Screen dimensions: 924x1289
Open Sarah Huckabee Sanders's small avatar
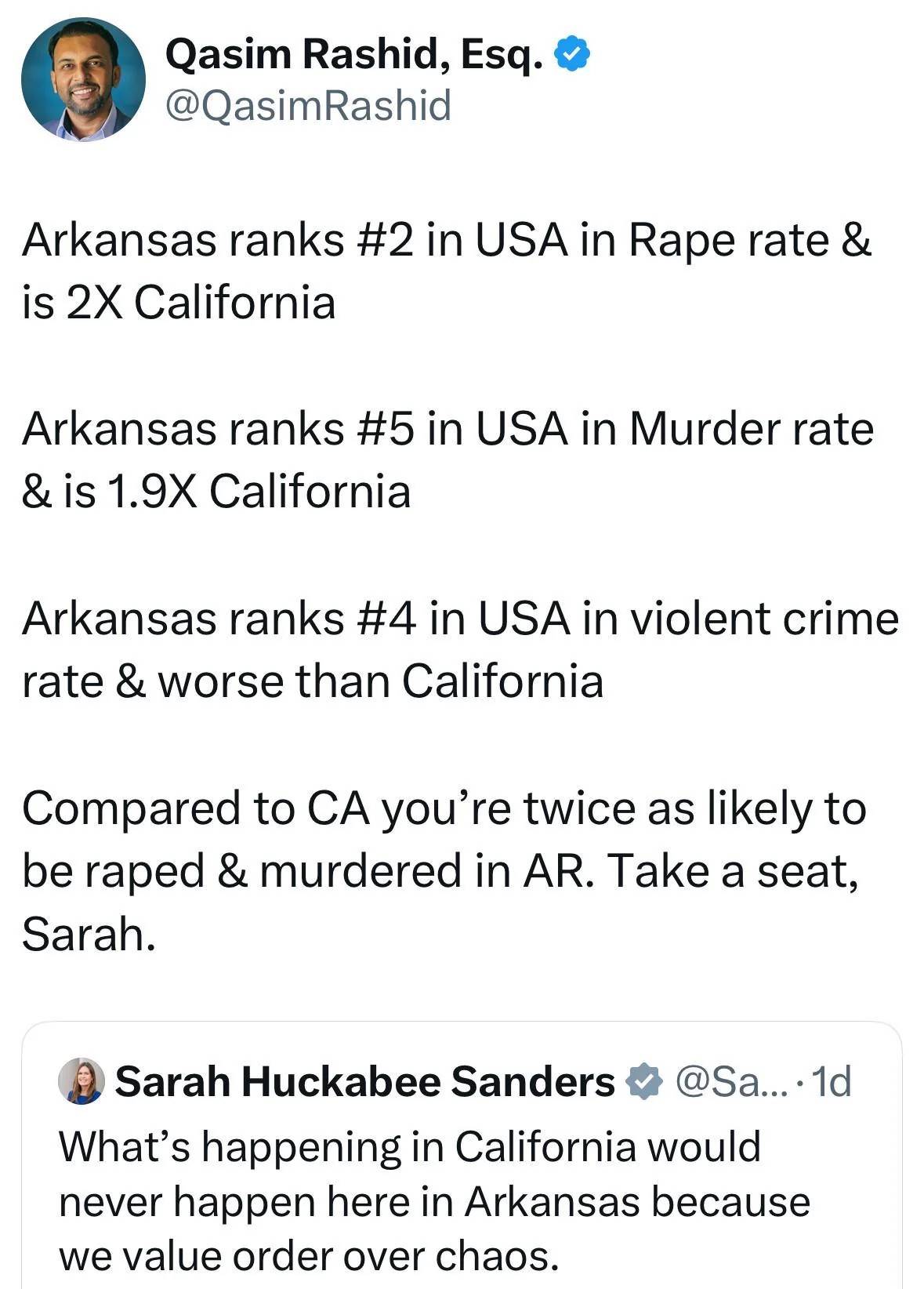click(x=82, y=1081)
